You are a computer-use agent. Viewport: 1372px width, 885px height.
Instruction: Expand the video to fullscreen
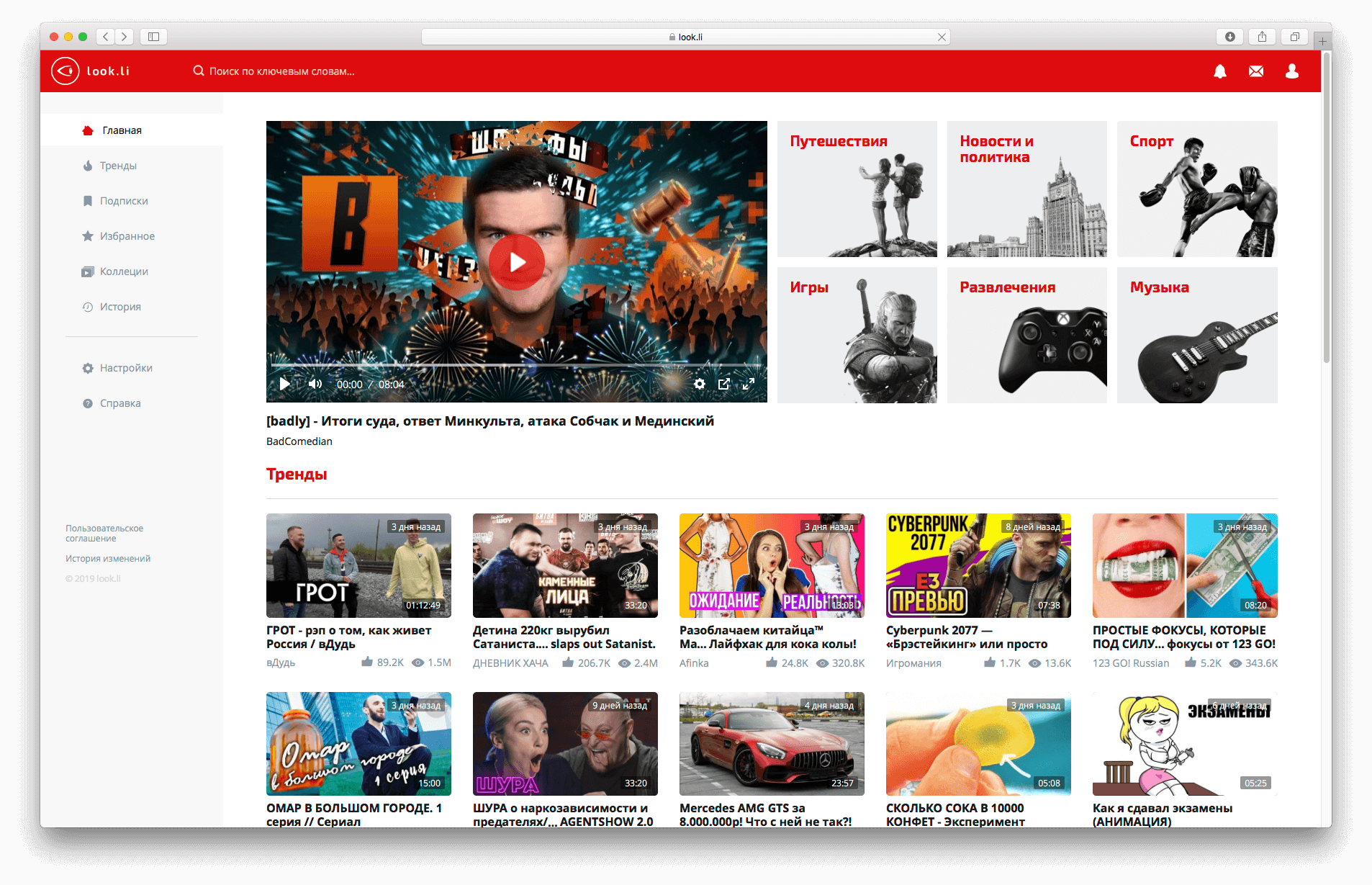coord(749,384)
